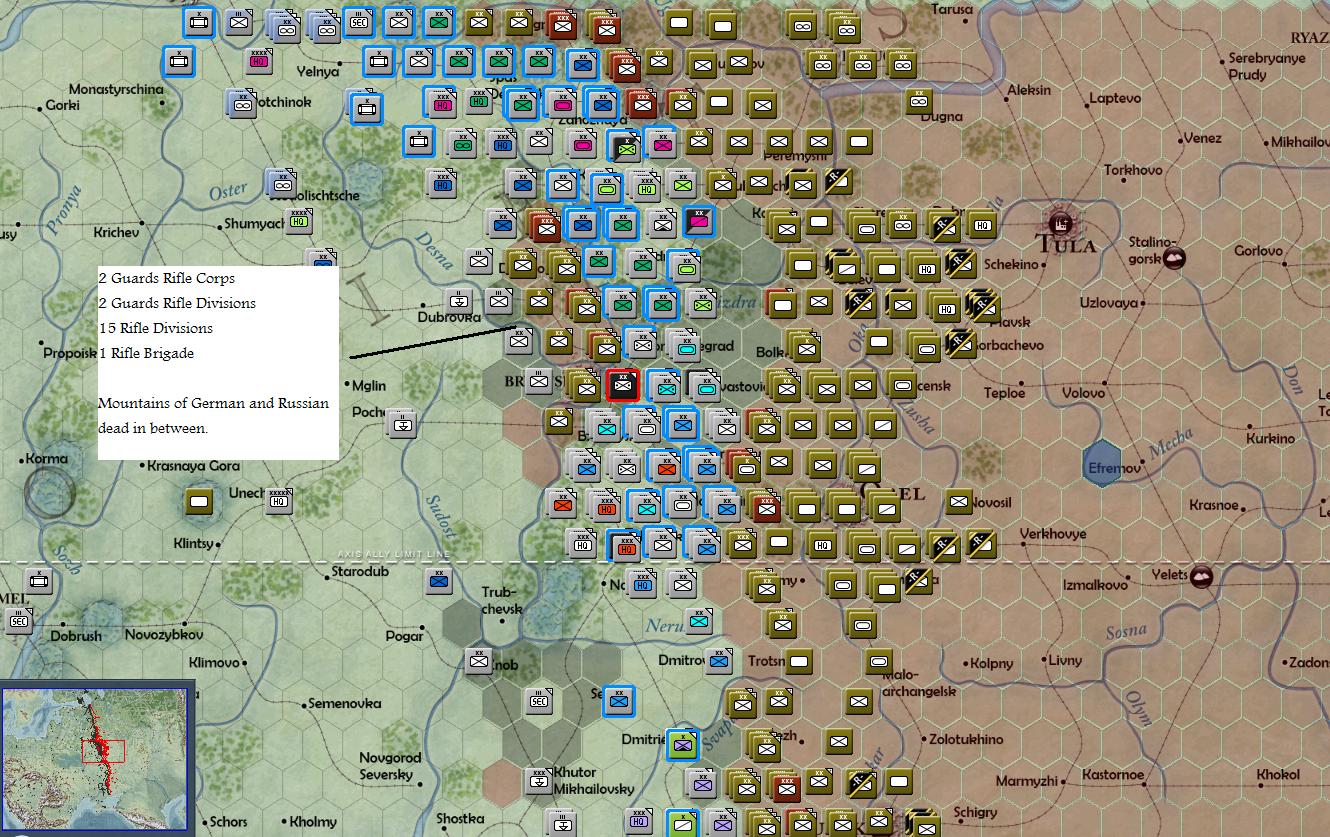
Task: Click the Monastyrschina town label
Action: [x=116, y=89]
